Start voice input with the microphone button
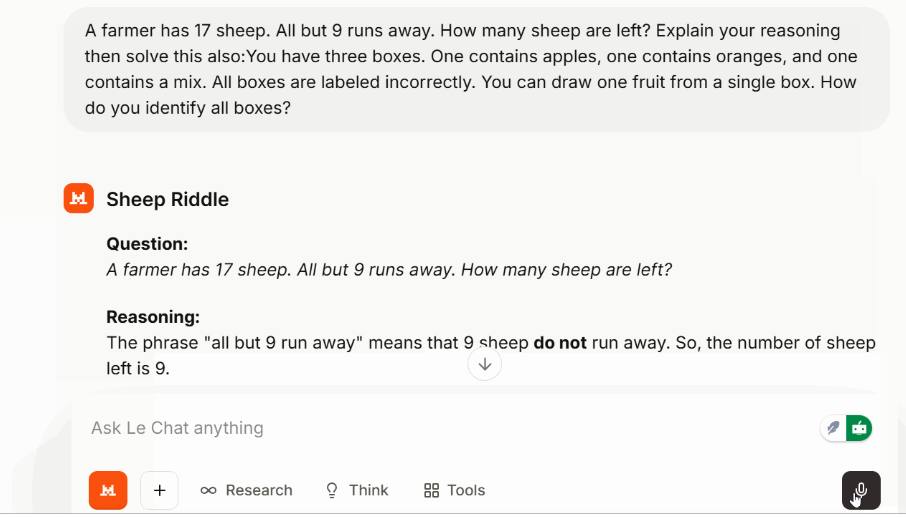The width and height of the screenshot is (906, 518). click(861, 490)
